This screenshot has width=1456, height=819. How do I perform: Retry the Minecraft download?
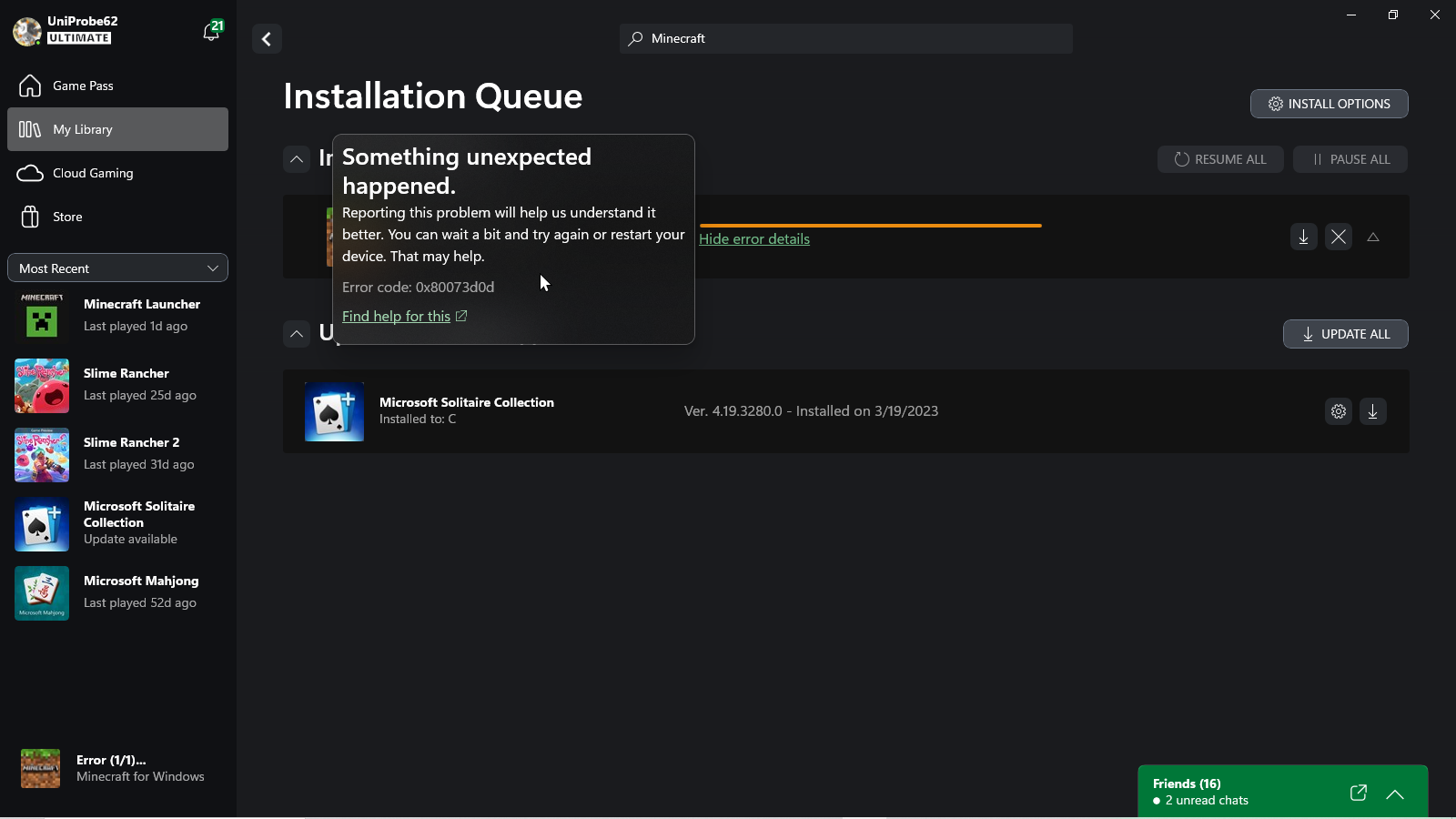click(x=1303, y=238)
